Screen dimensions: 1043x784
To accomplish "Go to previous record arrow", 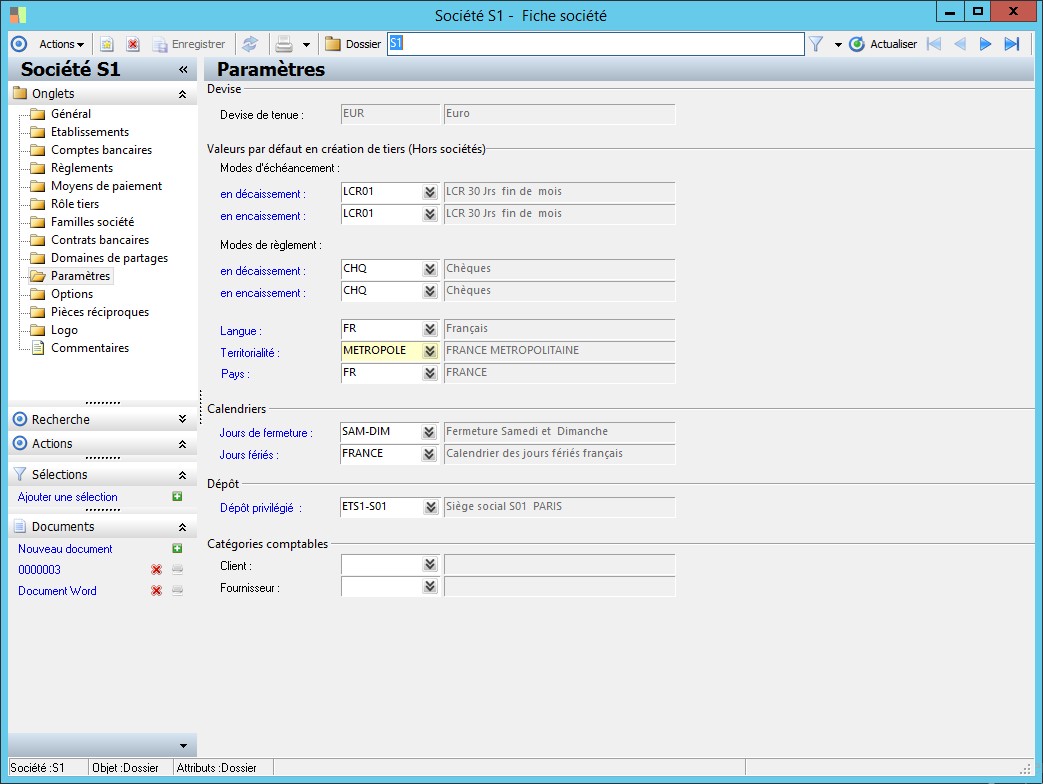I will [960, 44].
